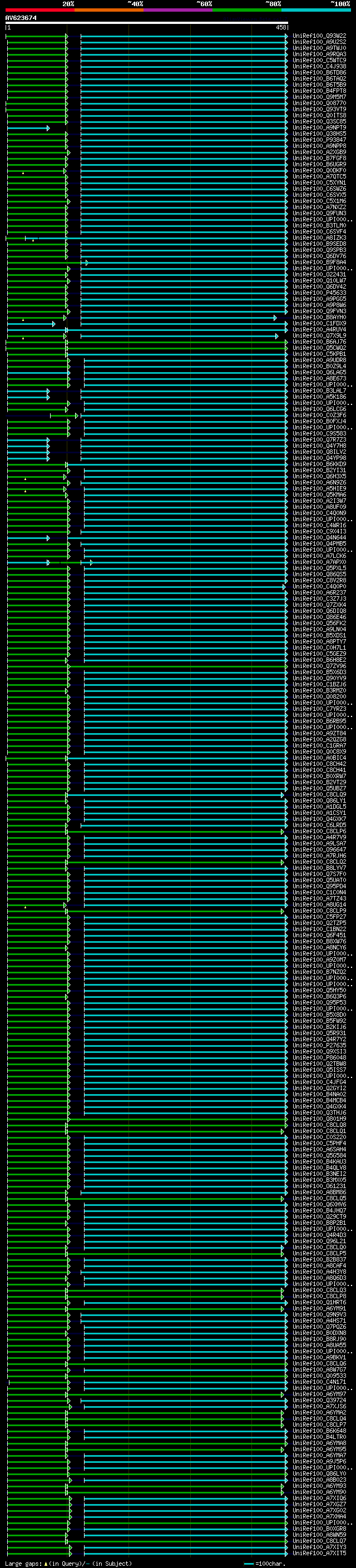Viewport: 356px width, 1568px height.
Task: Select the UniRef100_C4Q0N9 label
Action: (x=319, y=513)
